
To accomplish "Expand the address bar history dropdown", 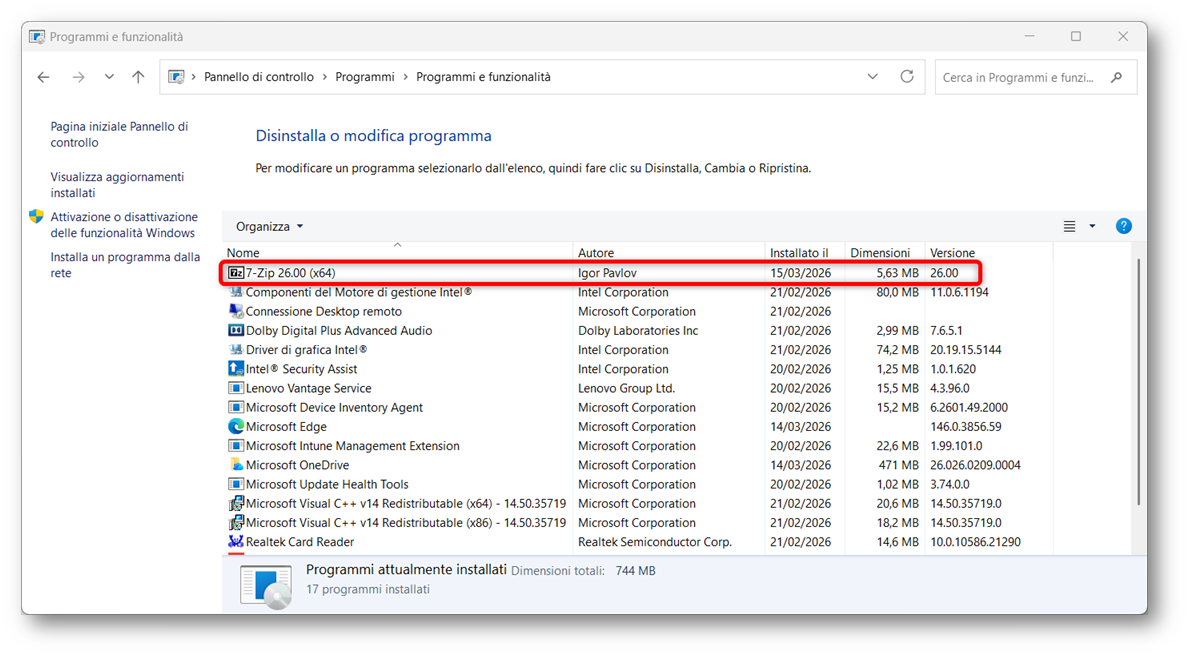I will point(873,77).
